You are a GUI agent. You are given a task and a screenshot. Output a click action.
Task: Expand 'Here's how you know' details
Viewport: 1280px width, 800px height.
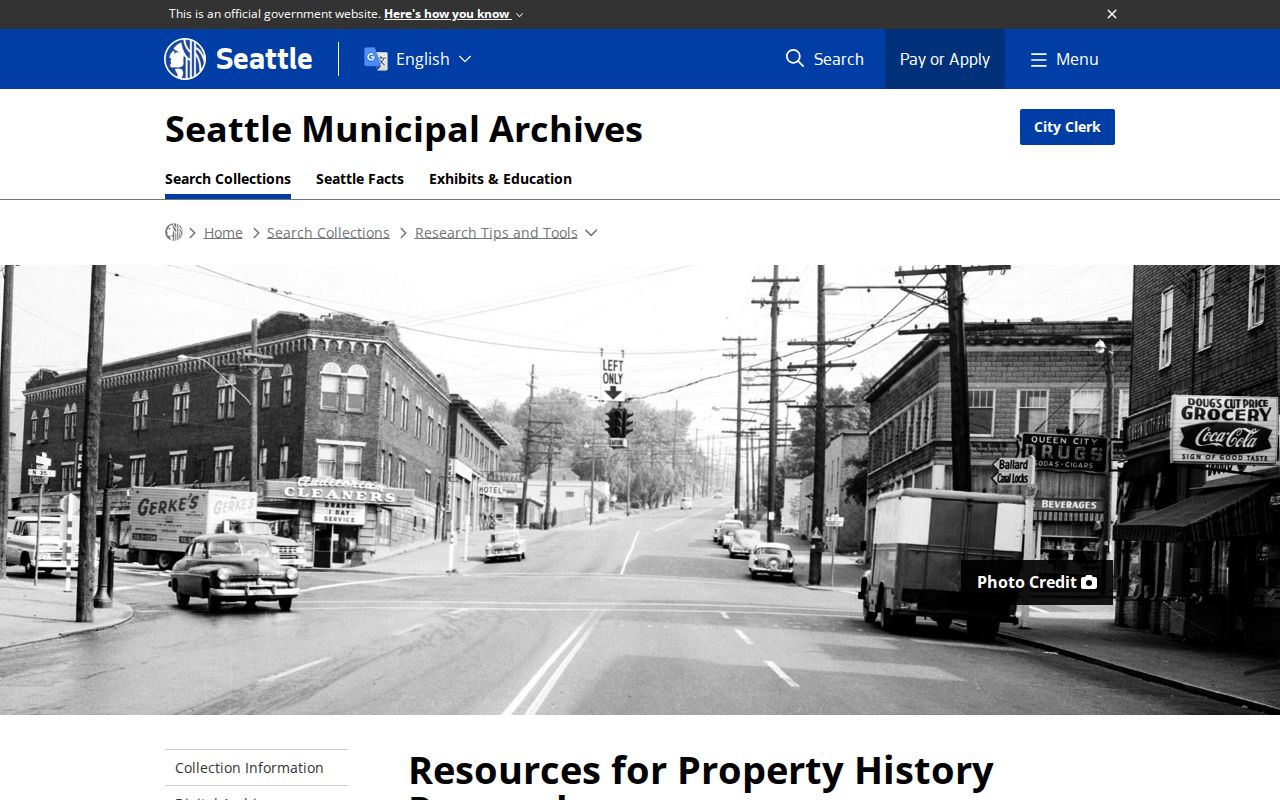[x=453, y=14]
